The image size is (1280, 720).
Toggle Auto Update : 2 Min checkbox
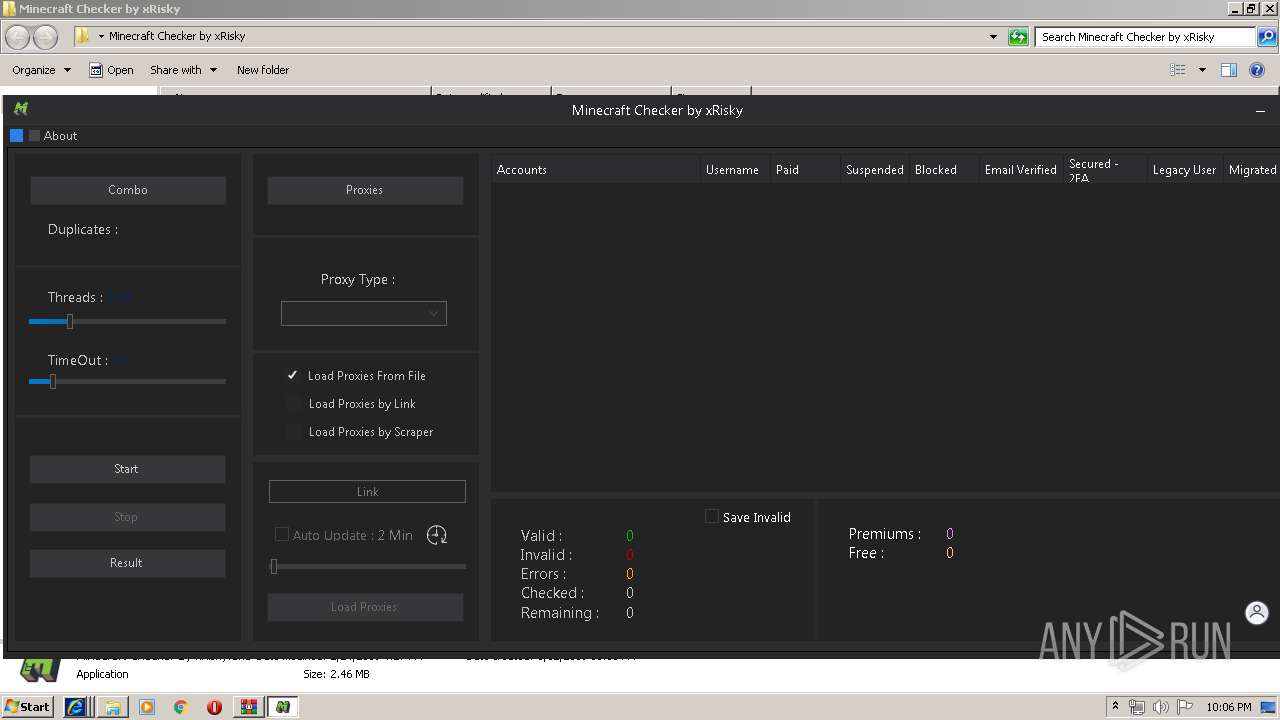(282, 534)
